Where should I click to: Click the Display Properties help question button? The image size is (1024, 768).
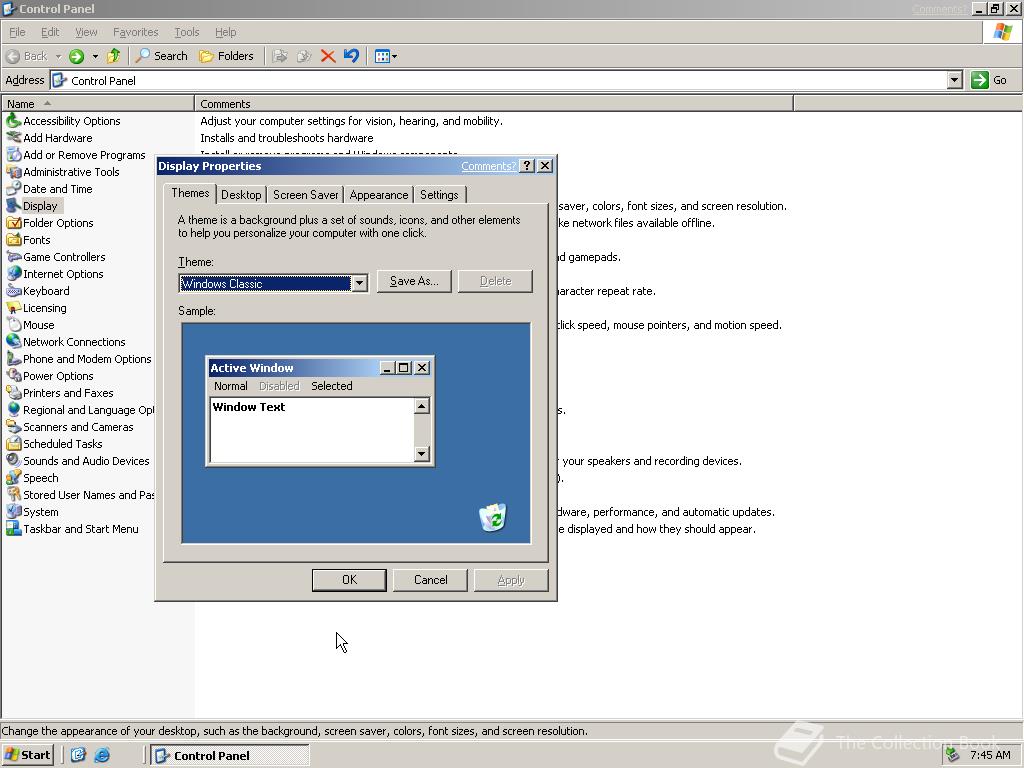click(x=528, y=166)
